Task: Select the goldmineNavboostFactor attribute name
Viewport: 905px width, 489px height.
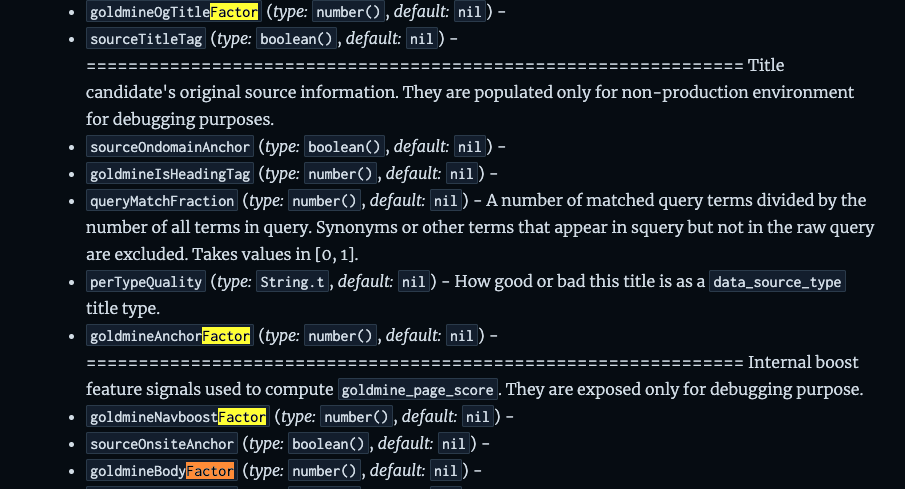Action: coord(177,416)
